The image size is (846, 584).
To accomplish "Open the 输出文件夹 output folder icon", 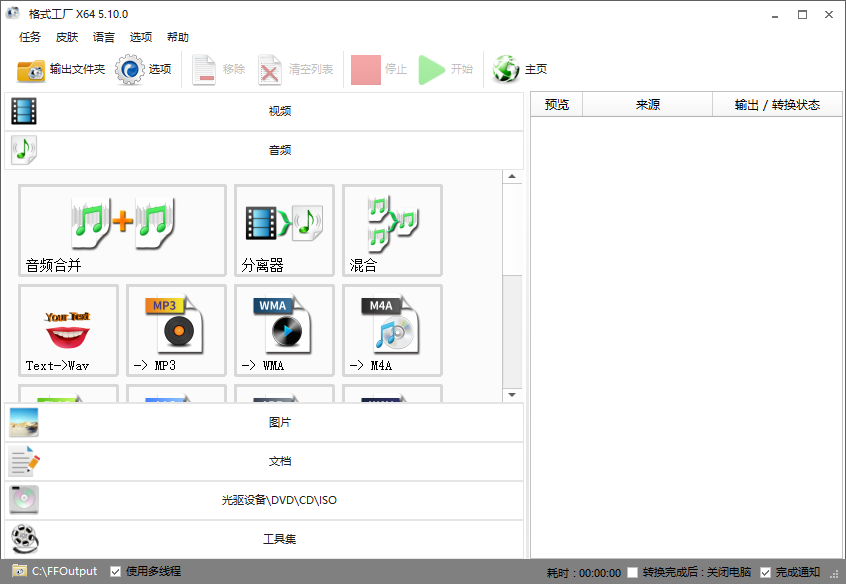I will tap(31, 70).
